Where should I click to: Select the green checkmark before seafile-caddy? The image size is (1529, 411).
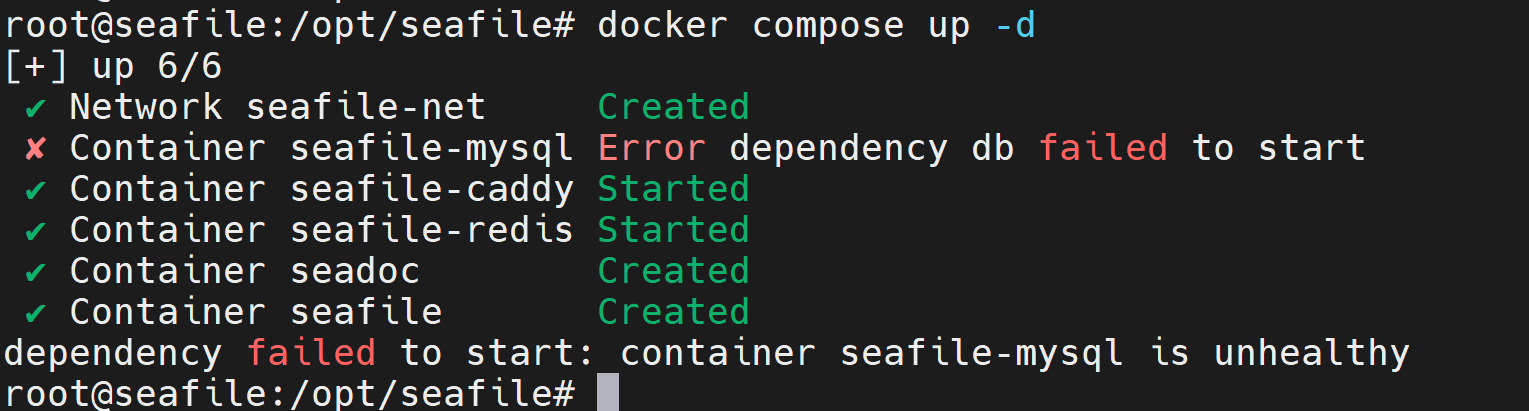coord(35,190)
